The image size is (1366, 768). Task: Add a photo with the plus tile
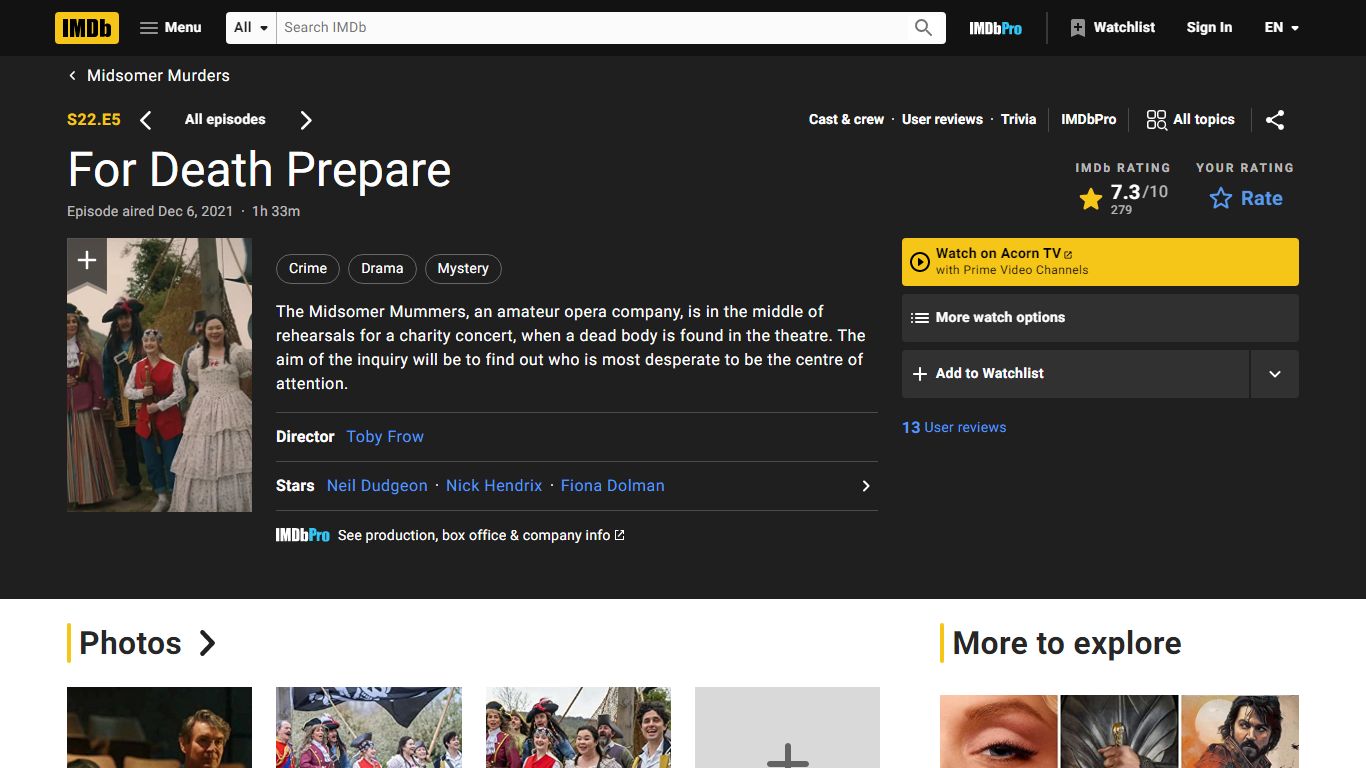pyautogui.click(x=788, y=728)
